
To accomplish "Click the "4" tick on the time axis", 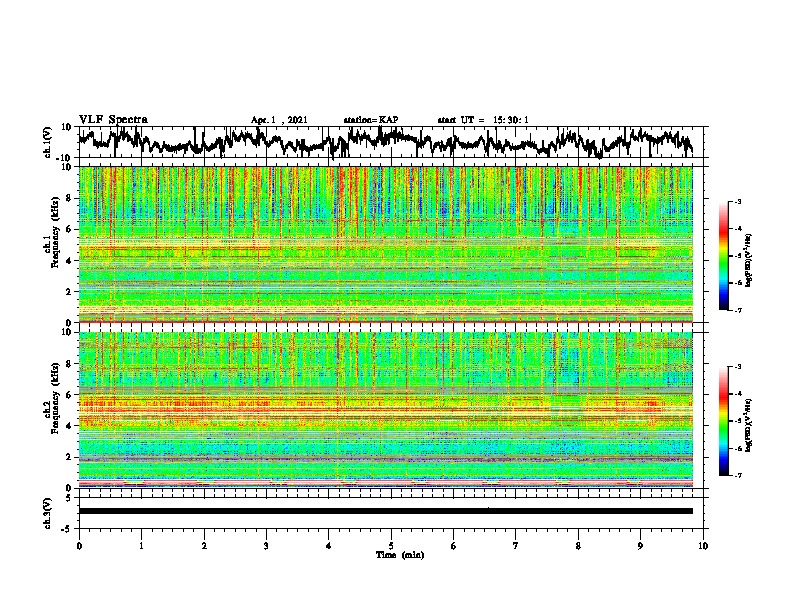I will click(x=329, y=546).
